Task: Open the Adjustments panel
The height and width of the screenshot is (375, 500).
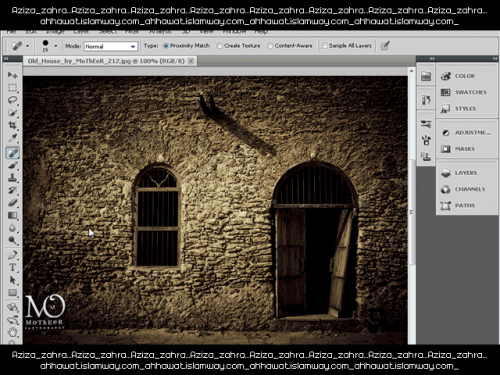Action: 467,133
